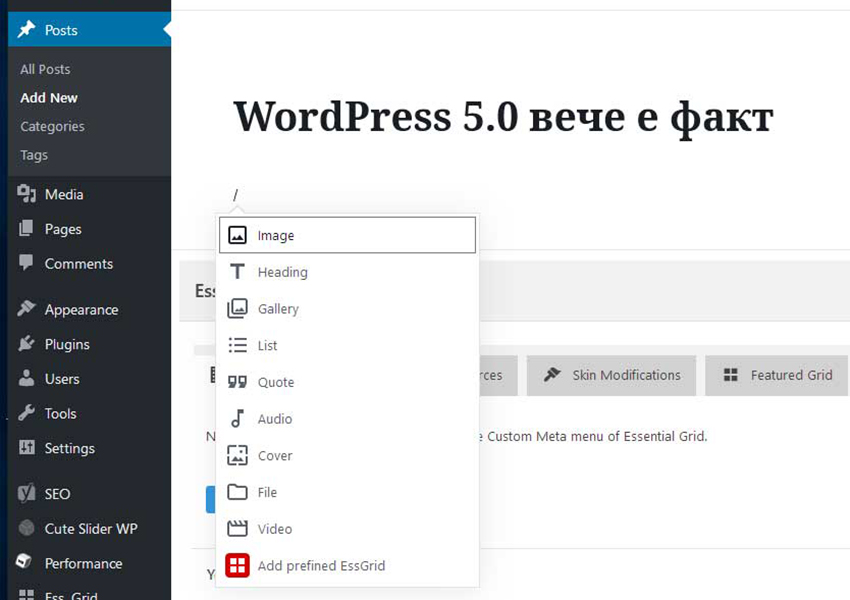Click the Performance cube icon
This screenshot has width=850, height=600.
coord(24,561)
